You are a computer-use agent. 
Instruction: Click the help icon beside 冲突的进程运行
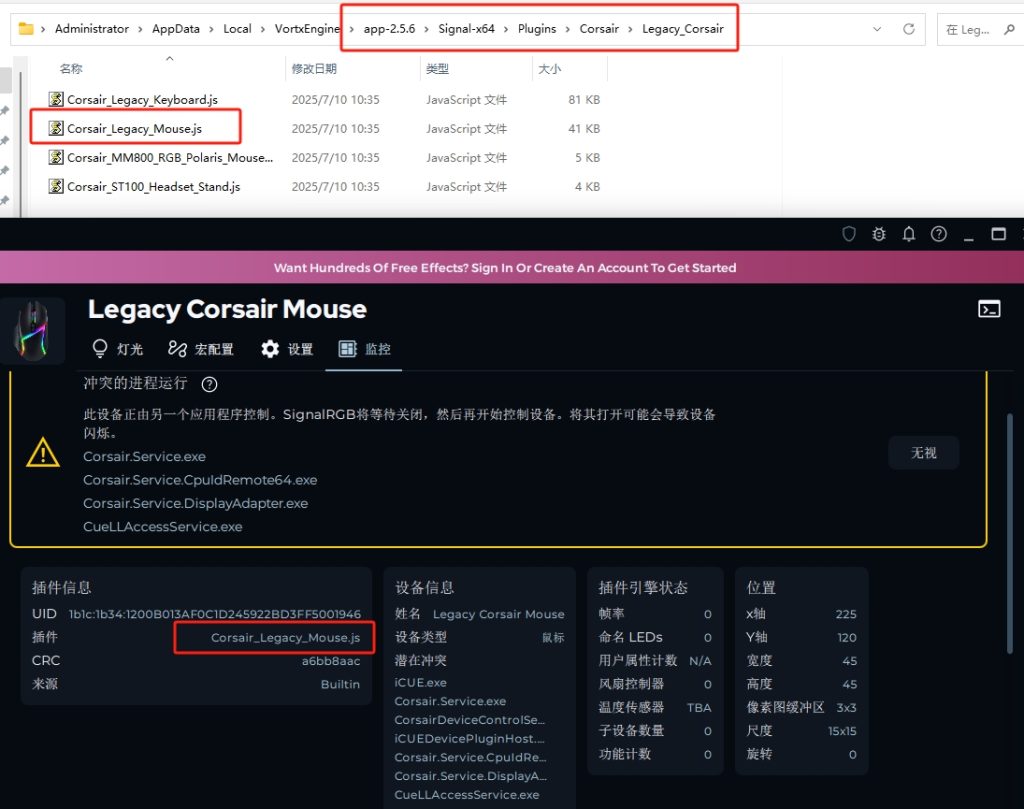[209, 384]
